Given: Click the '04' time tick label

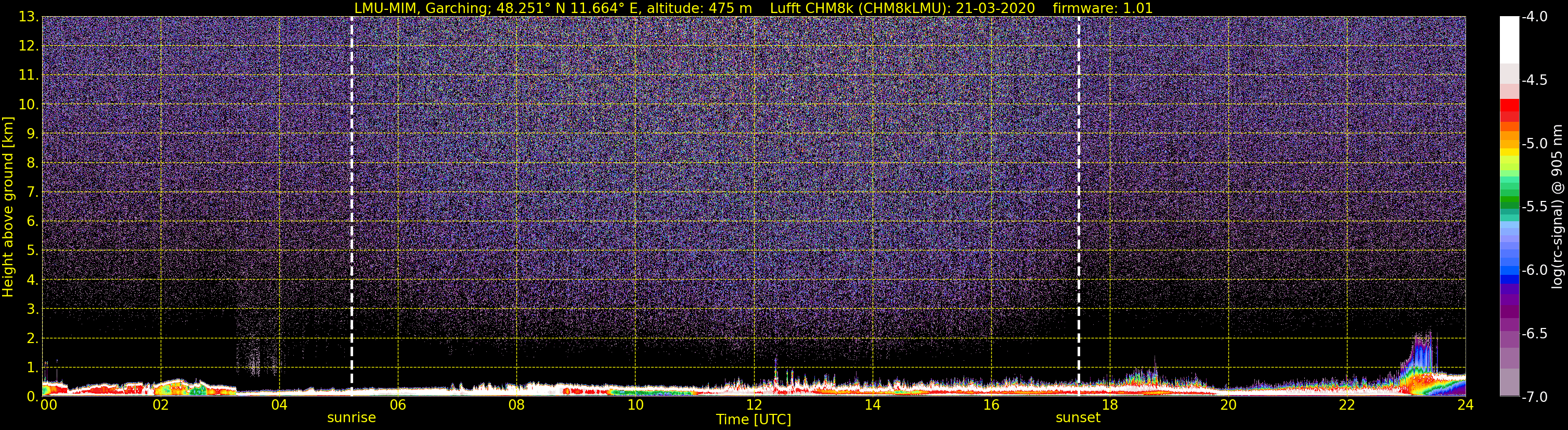Looking at the screenshot, I should pos(279,405).
